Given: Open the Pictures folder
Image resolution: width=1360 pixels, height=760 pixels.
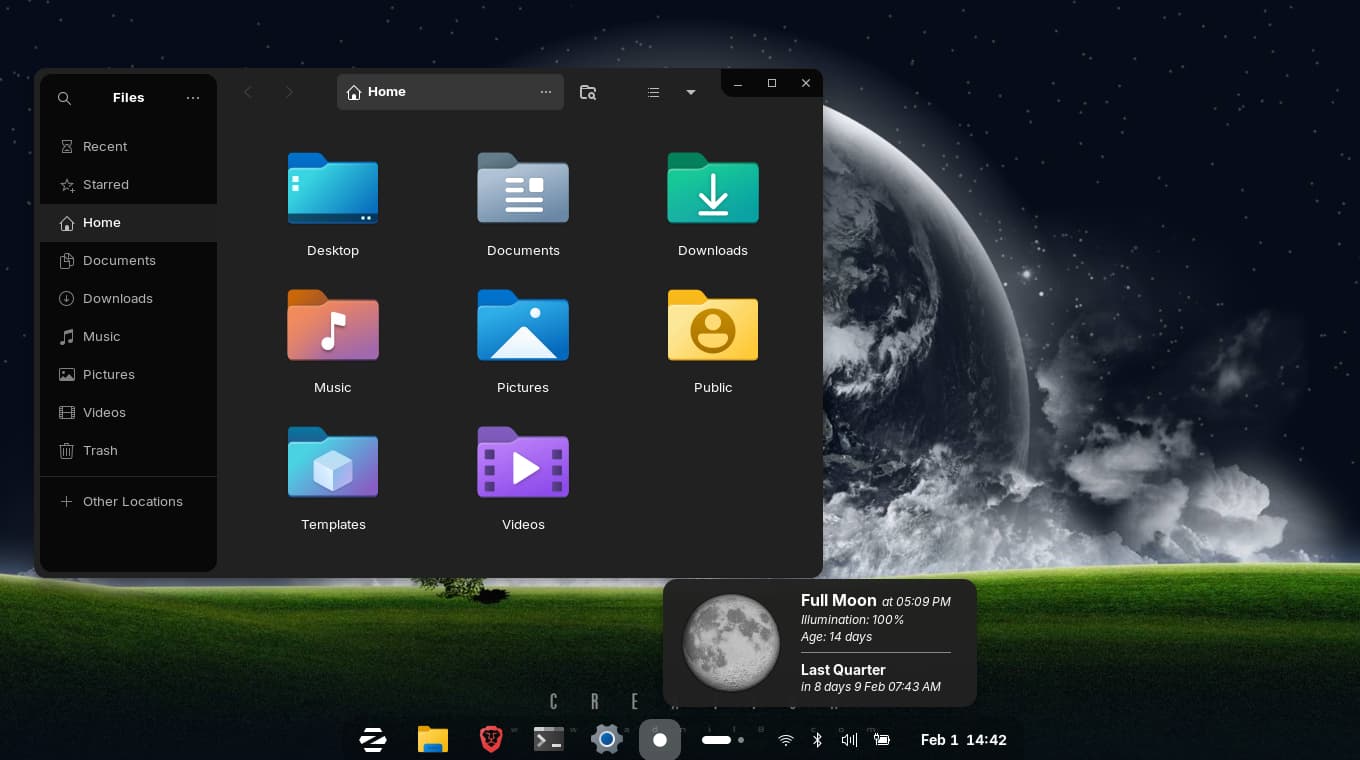Looking at the screenshot, I should point(522,326).
